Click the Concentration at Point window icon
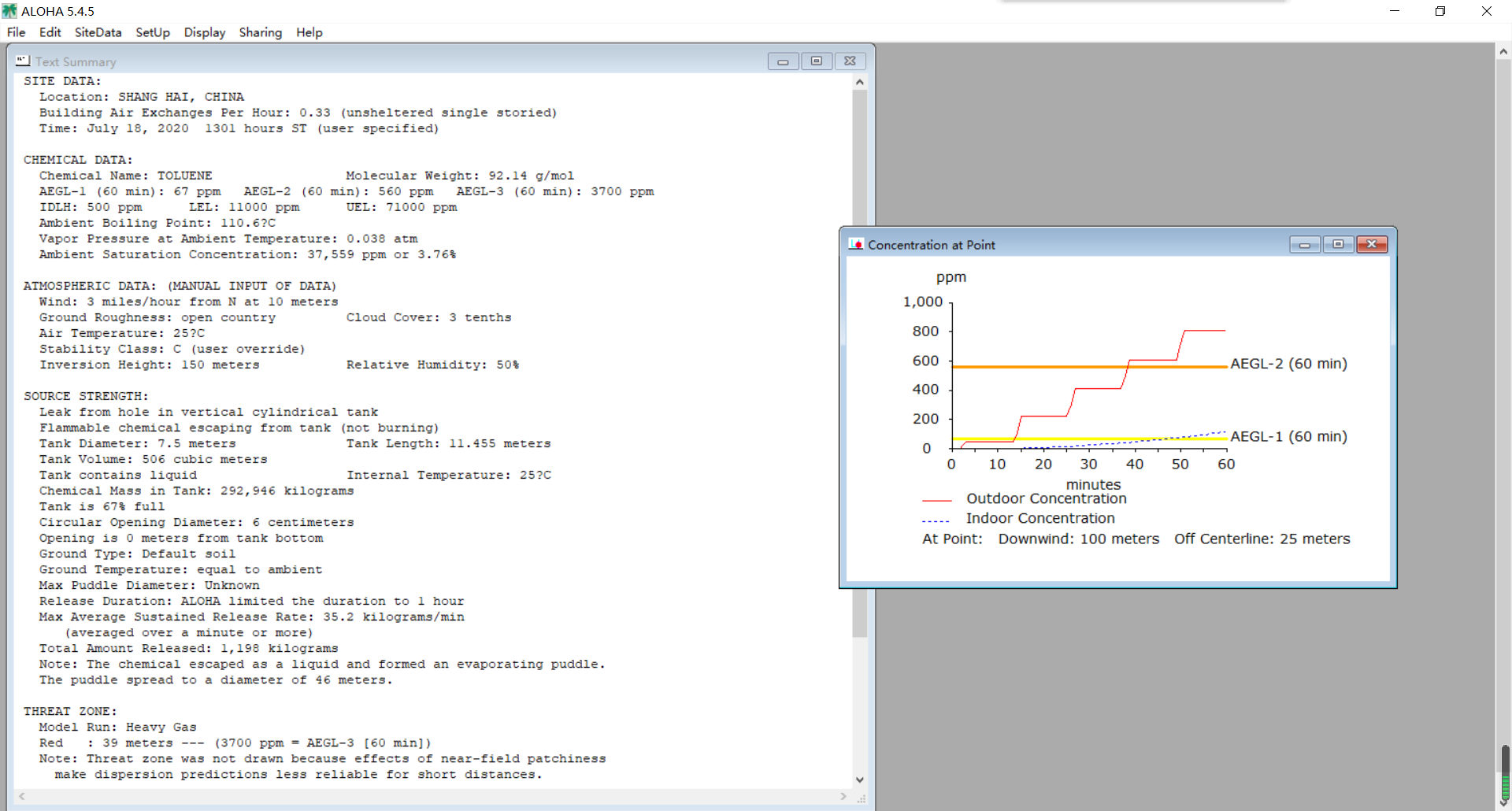 pos(856,244)
